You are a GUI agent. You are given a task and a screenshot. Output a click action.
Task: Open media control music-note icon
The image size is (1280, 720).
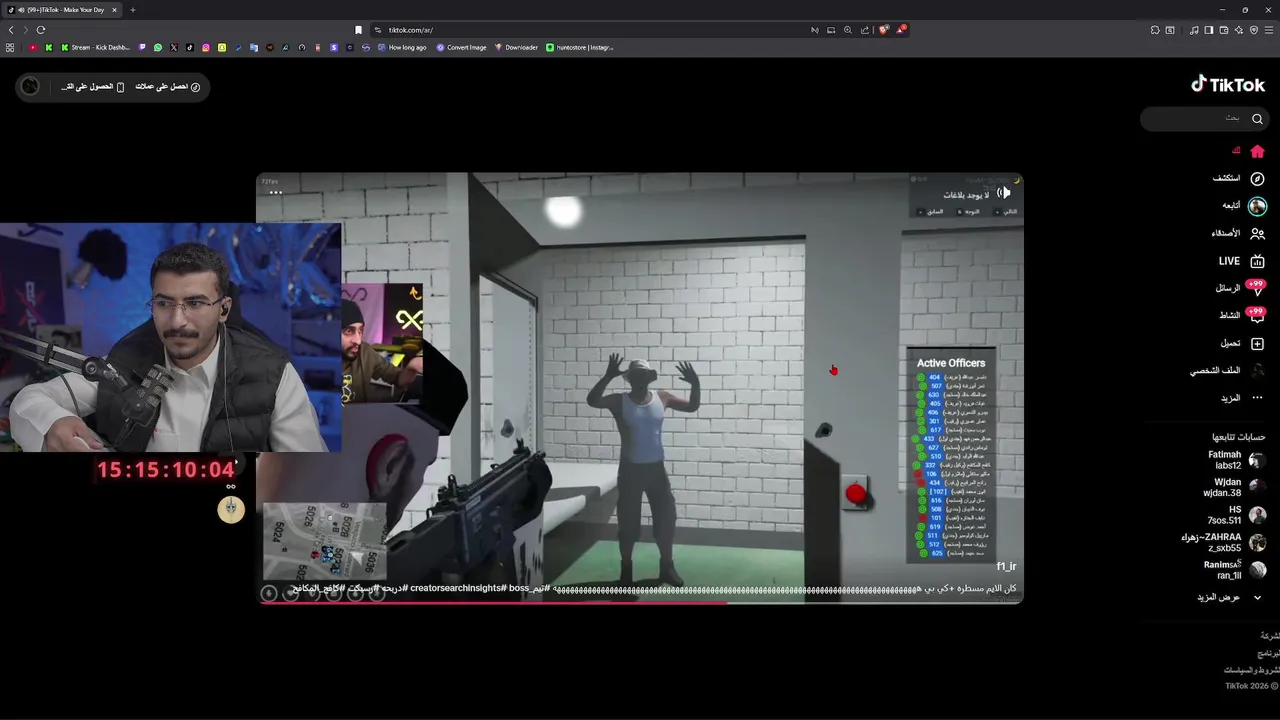[1194, 30]
